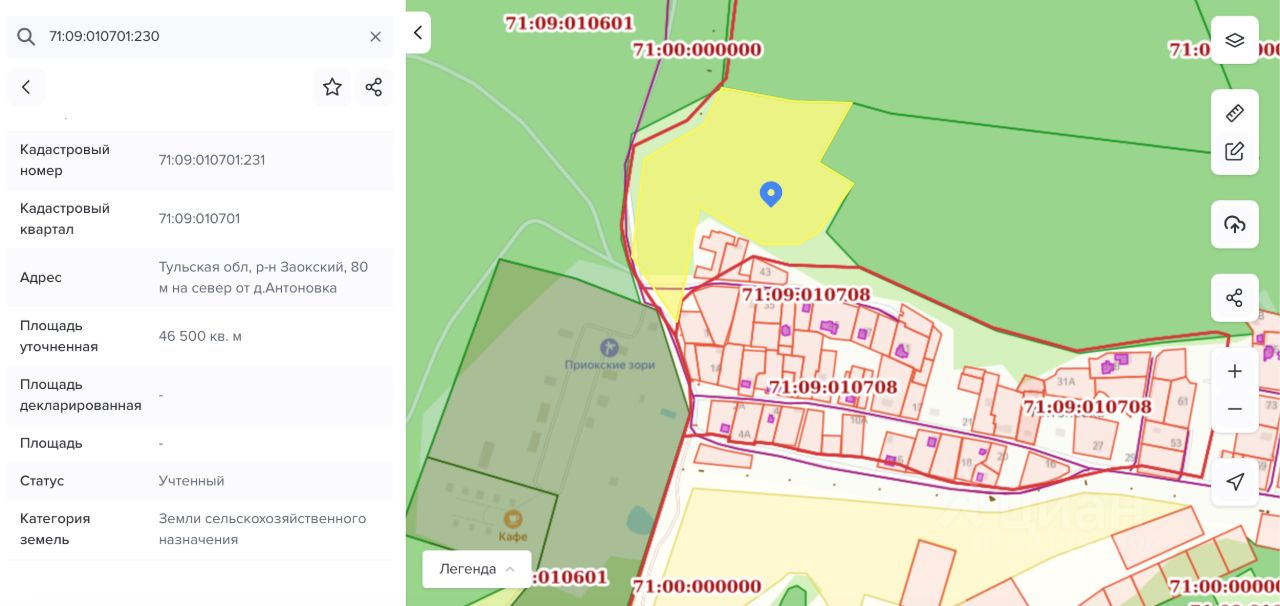
Task: Zoom in with the plus button
Action: click(1234, 371)
